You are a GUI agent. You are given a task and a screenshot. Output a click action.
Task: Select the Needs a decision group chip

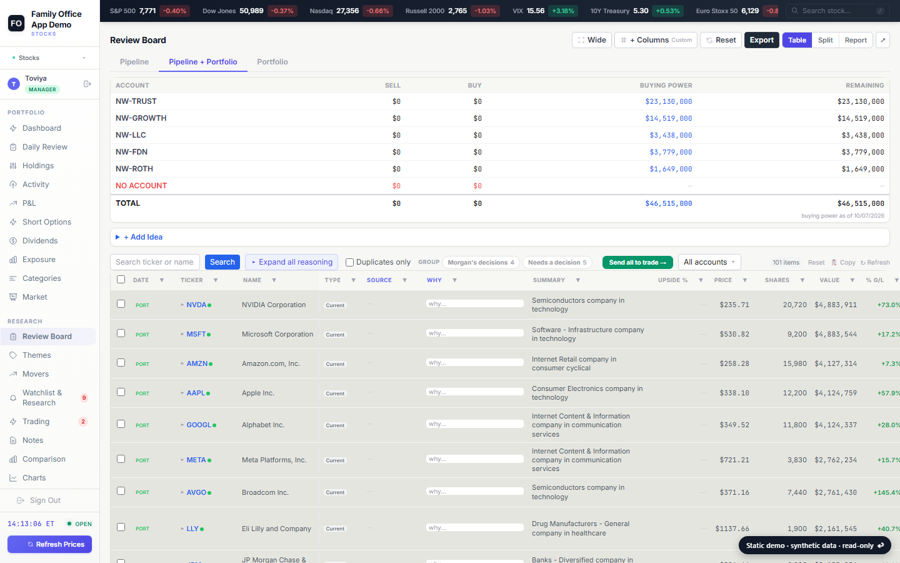(x=557, y=262)
